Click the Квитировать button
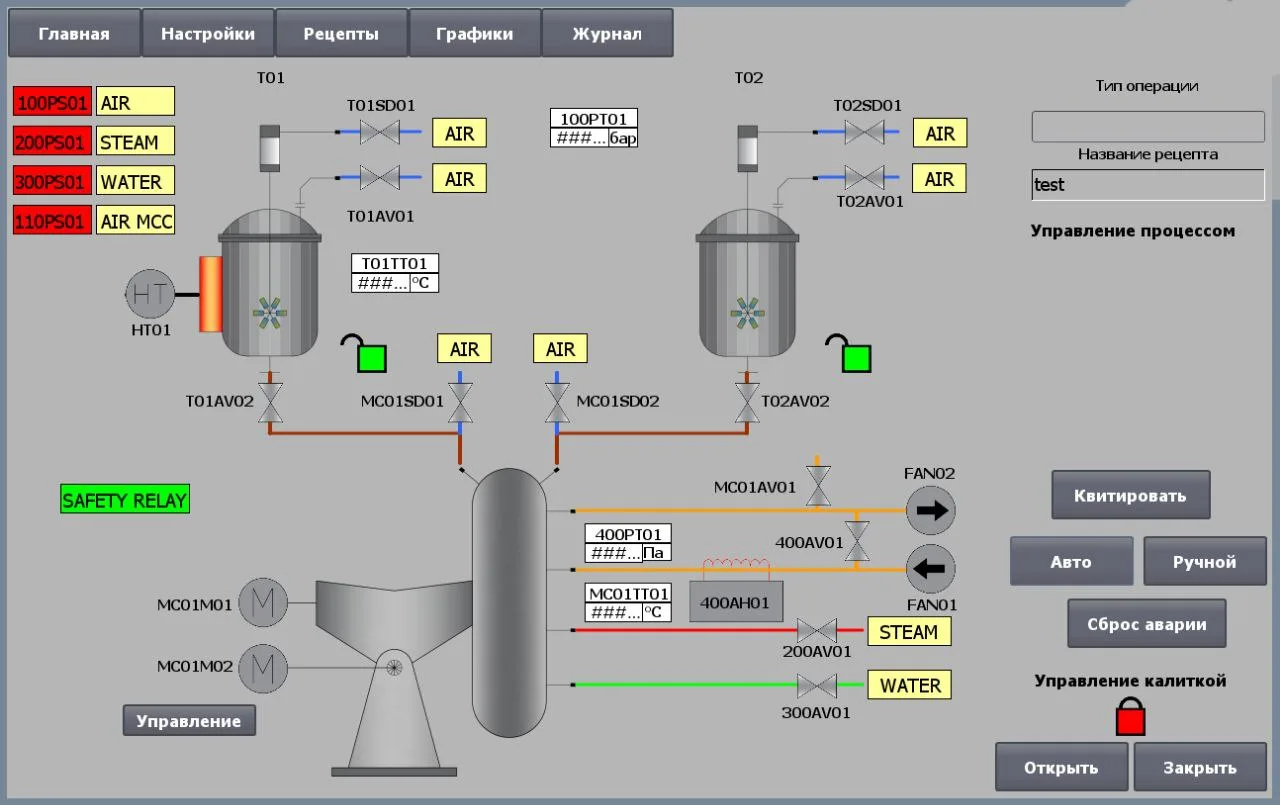Image resolution: width=1280 pixels, height=805 pixels. point(1131,495)
